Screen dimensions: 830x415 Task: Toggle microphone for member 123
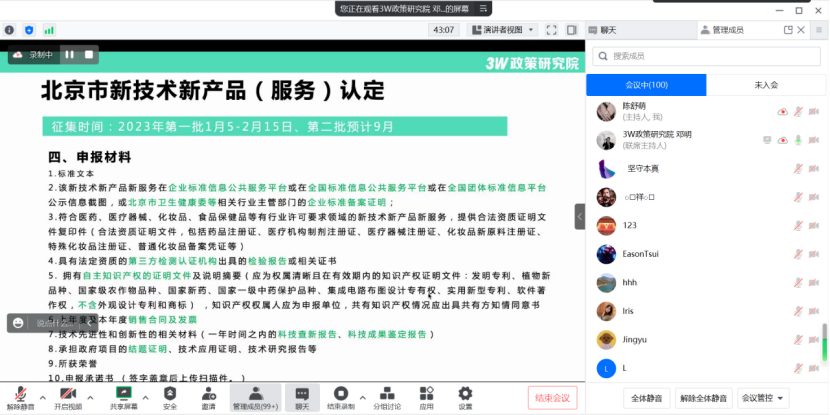pyautogui.click(x=798, y=225)
